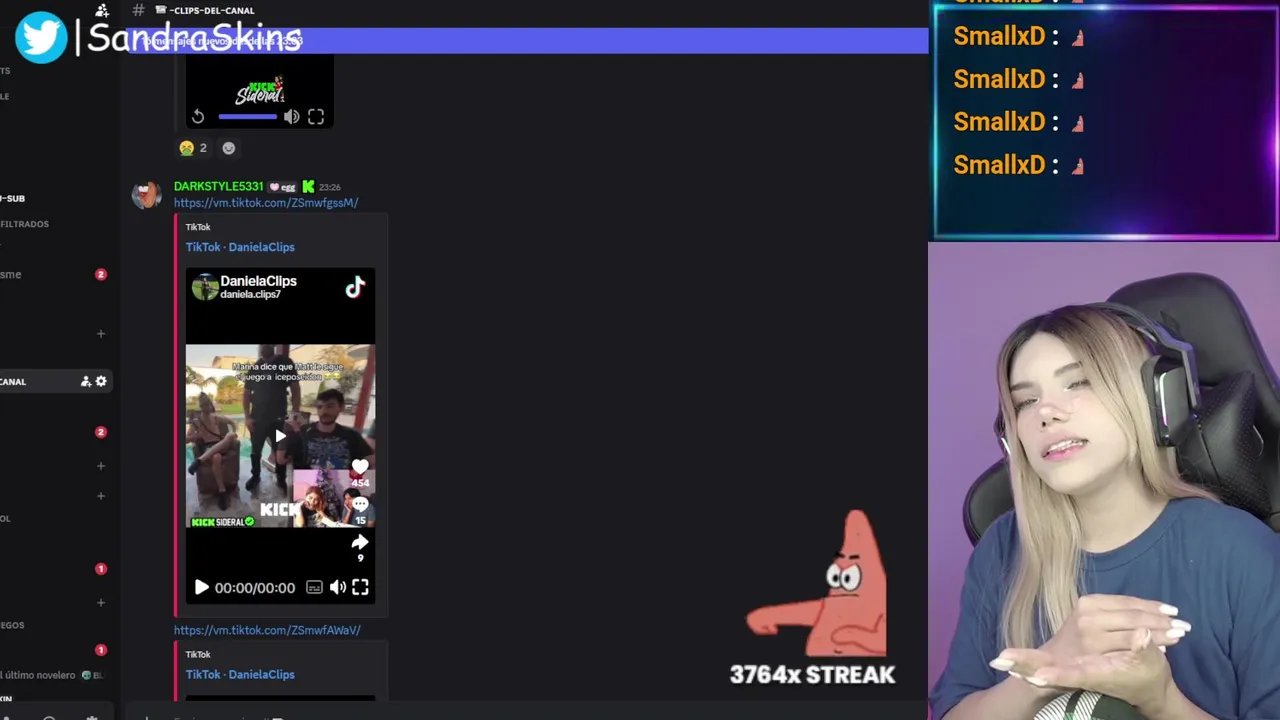Click the DARKSTYLE5331 username
The width and height of the screenshot is (1280, 720).
point(218,187)
